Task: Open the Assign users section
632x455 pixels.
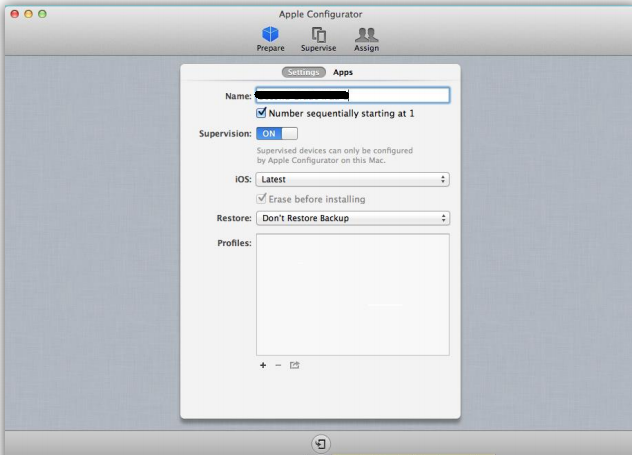Action: click(366, 39)
